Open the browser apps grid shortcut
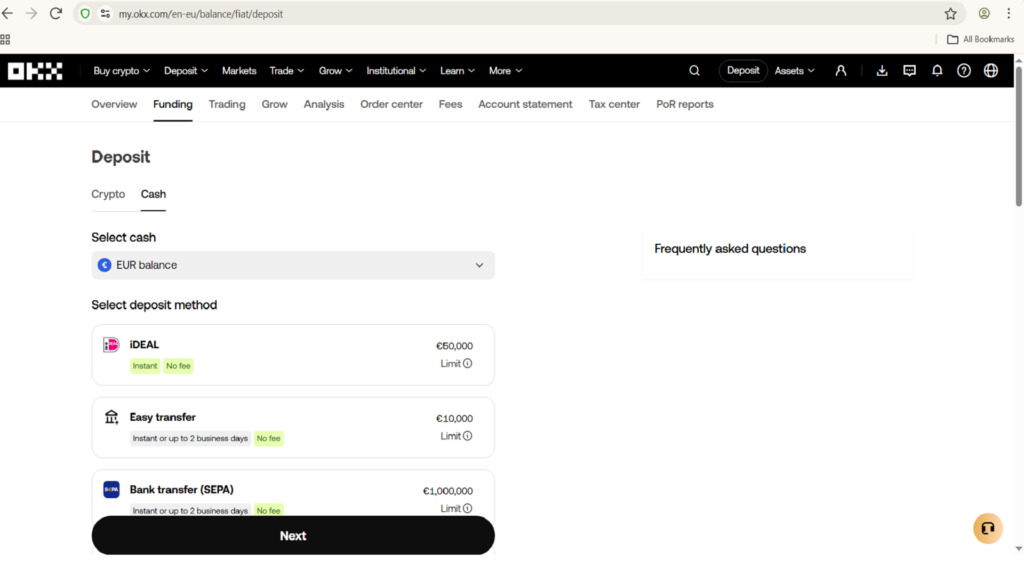1024x576 pixels. tap(5, 39)
